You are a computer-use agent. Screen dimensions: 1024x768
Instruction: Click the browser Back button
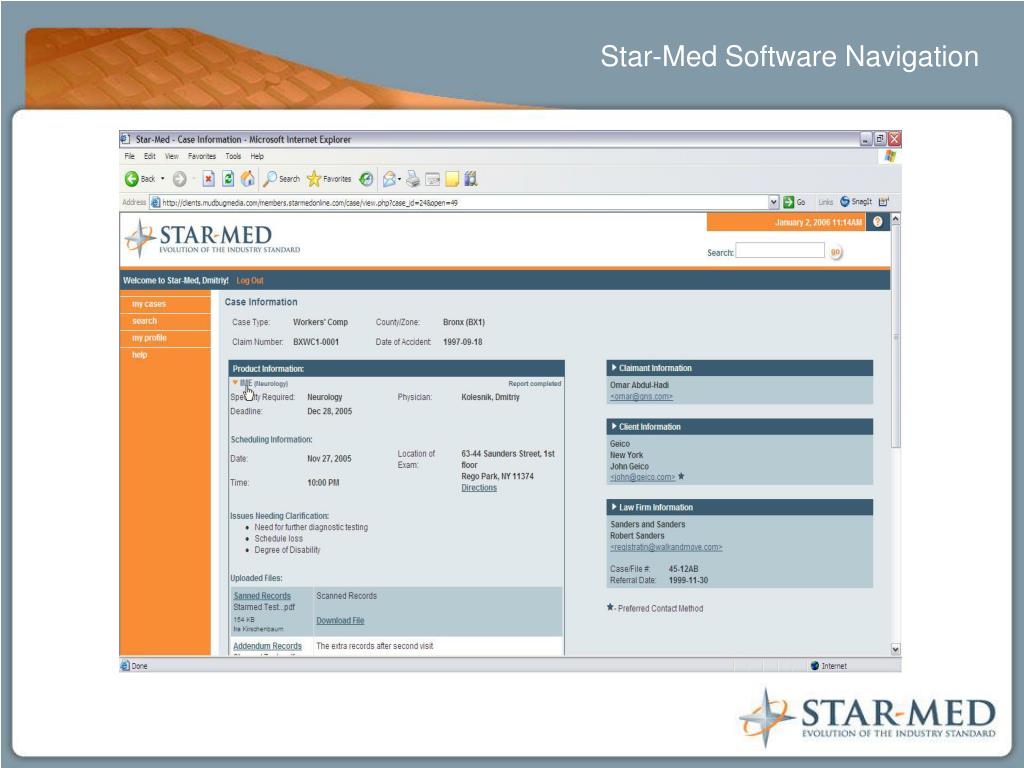(140, 179)
